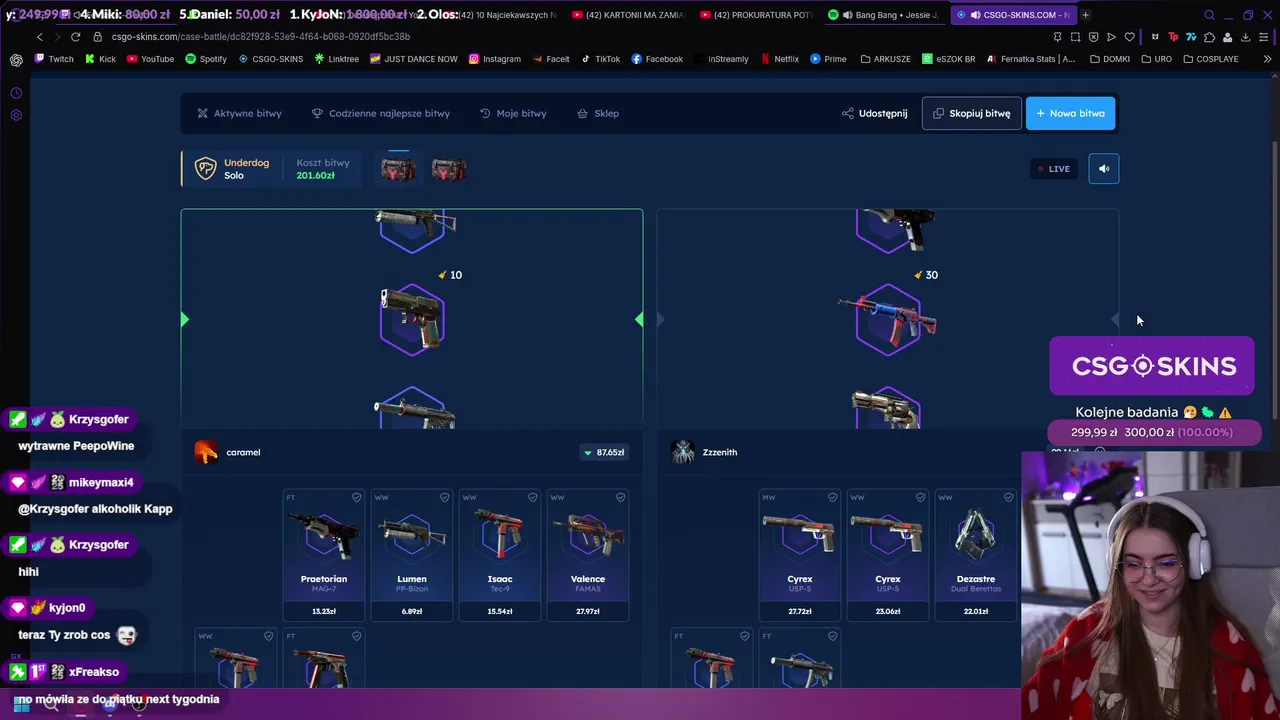Open Codzienne najlepsze bitwy tab
1280x720 pixels.
click(x=381, y=113)
